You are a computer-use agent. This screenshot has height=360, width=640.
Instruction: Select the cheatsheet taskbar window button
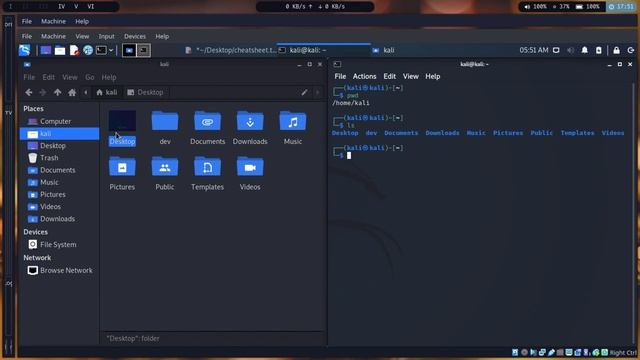(231, 50)
